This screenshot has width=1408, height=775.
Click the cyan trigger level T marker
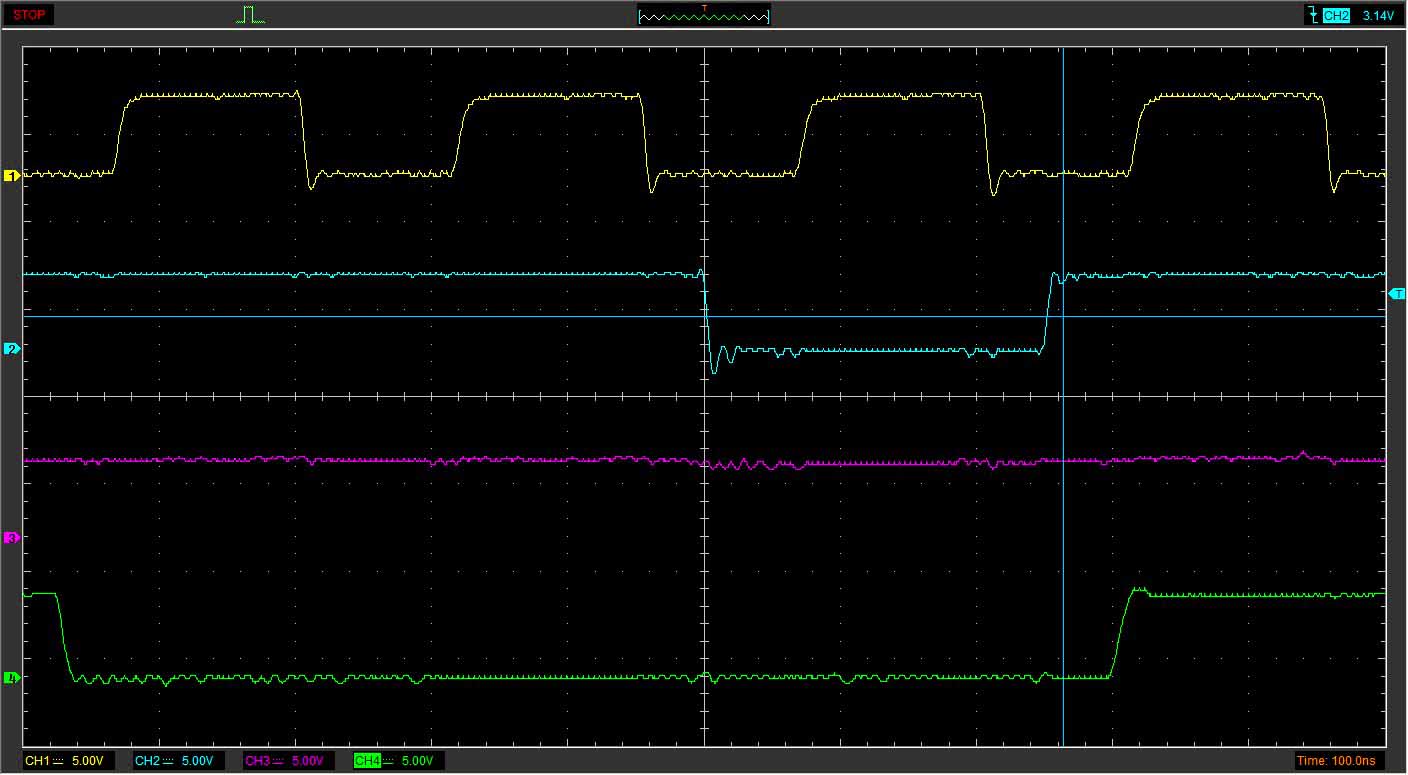1396,293
